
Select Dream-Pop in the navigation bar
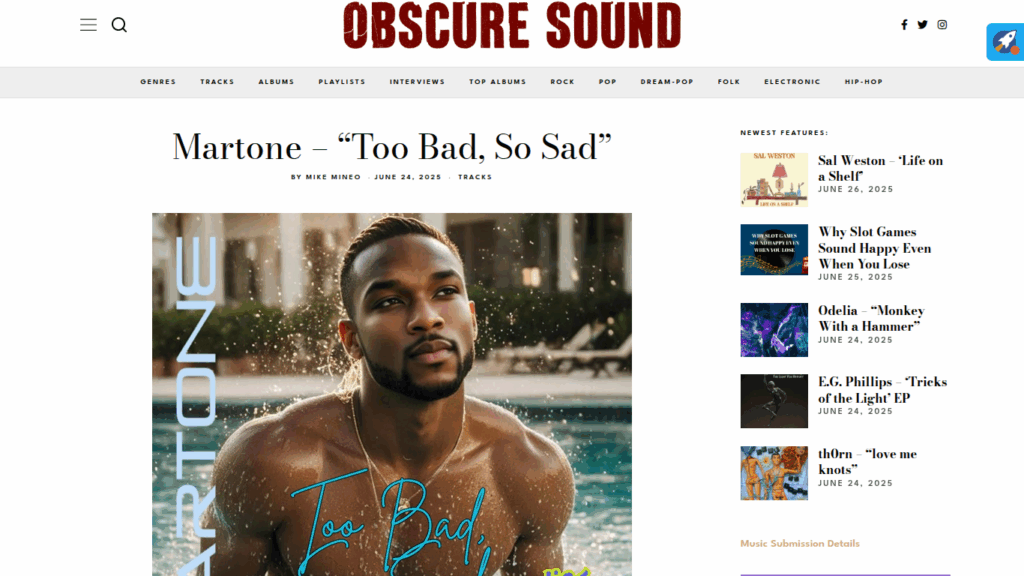click(667, 82)
